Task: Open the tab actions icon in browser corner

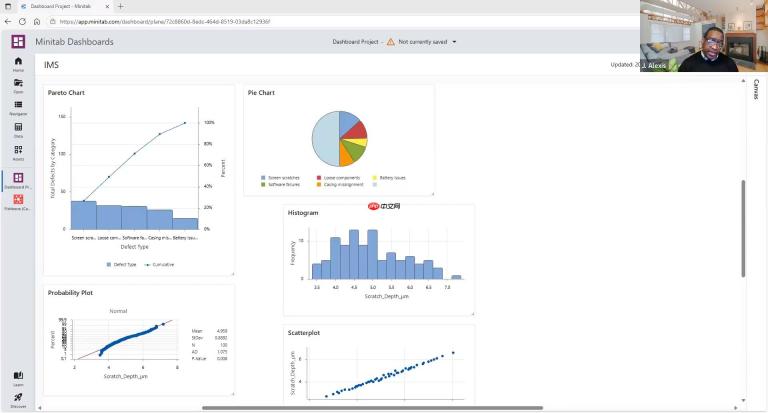Action: coord(8,6)
